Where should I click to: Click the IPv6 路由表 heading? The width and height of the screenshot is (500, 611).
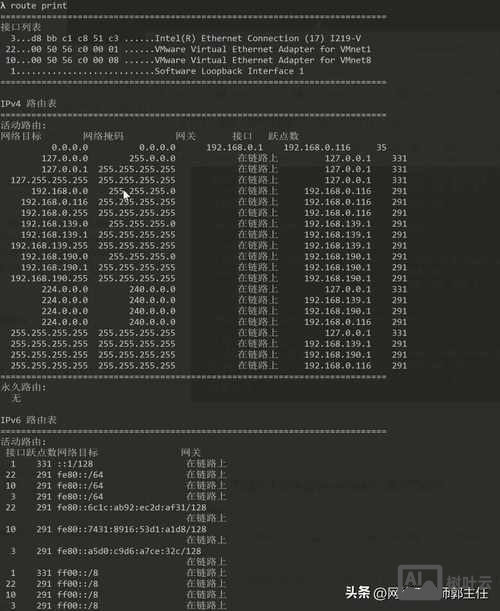click(x=28, y=420)
